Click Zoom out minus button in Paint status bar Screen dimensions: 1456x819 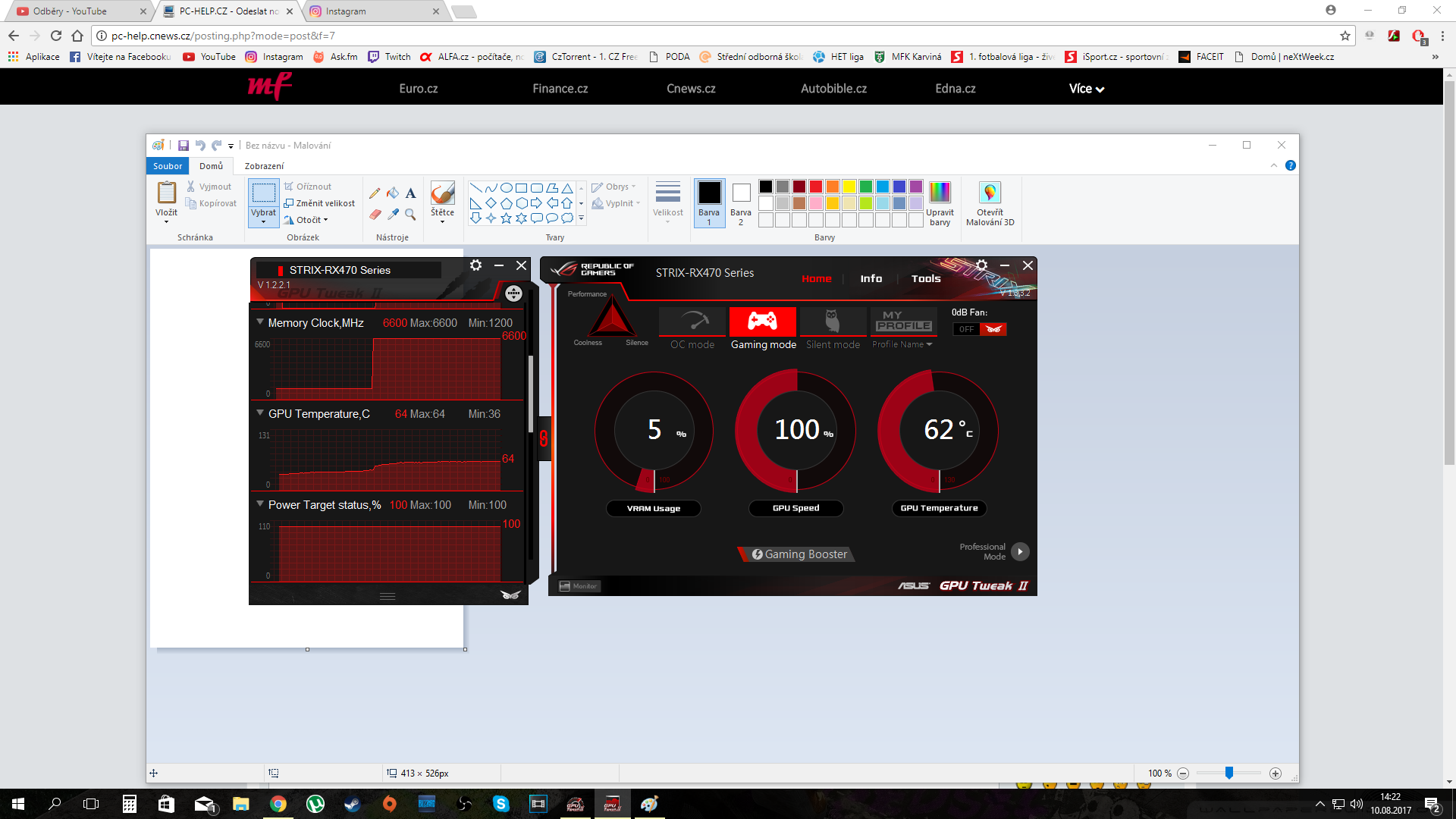[1183, 773]
